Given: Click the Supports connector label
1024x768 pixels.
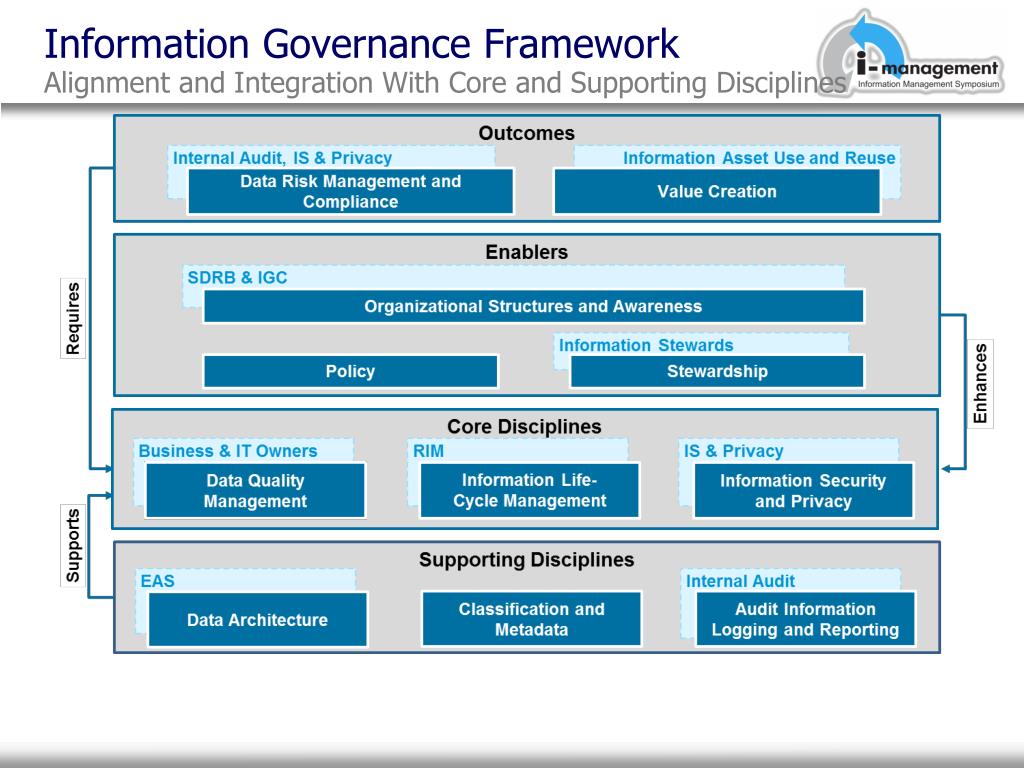Looking at the screenshot, I should tap(73, 546).
